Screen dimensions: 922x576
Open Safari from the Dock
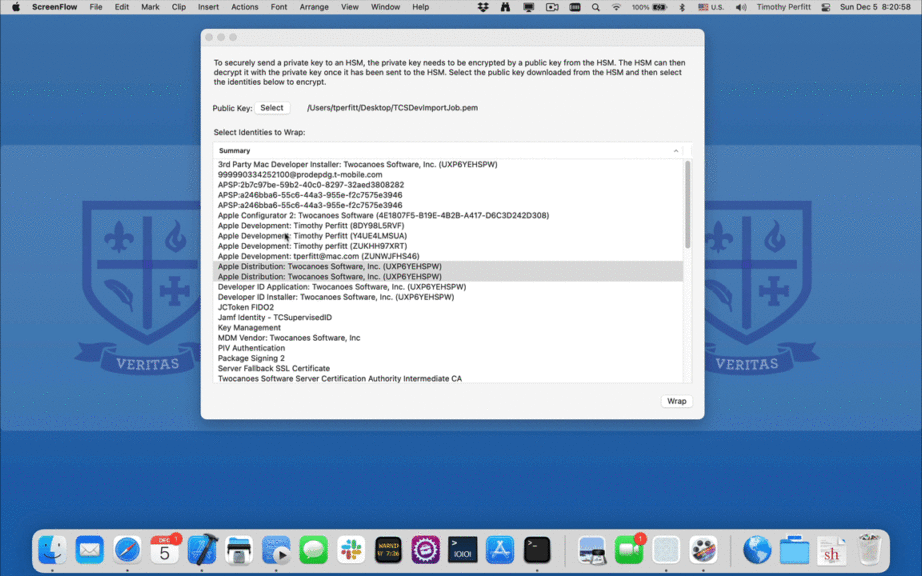pyautogui.click(x=127, y=550)
